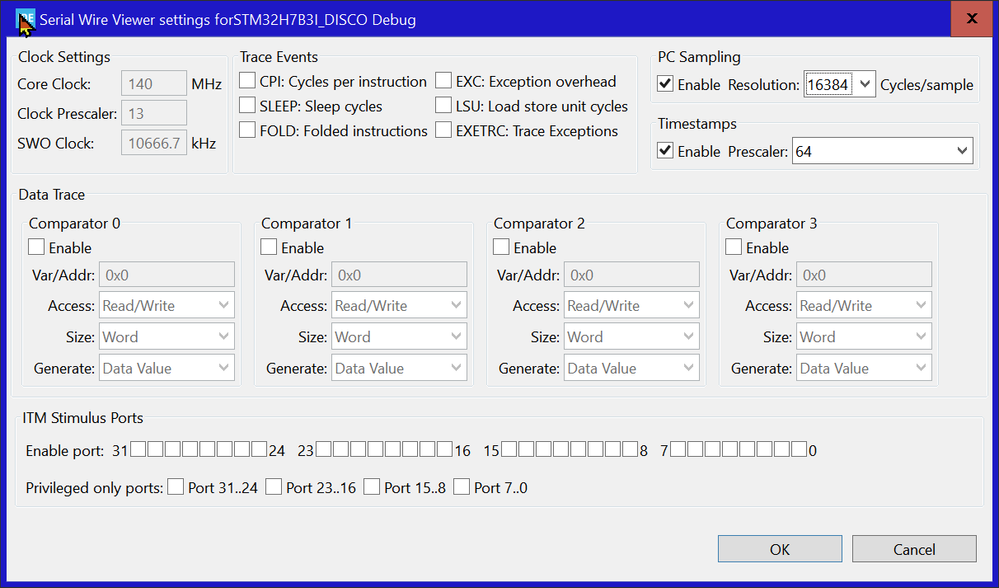This screenshot has height=588, width=999.
Task: Check privileged only Port 31..24
Action: (x=176, y=487)
